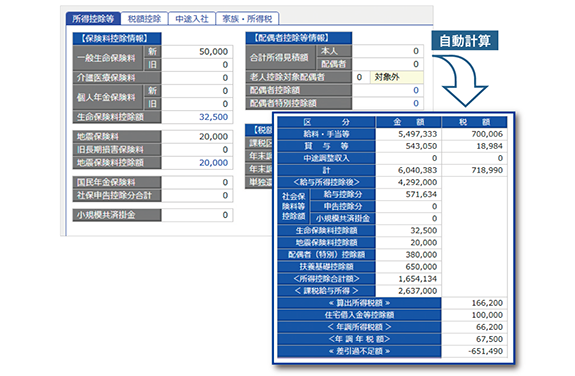Viewport: 575px width, 376px height.
Task: Click the 本人 合計所得見積額 field
Action: point(388,51)
